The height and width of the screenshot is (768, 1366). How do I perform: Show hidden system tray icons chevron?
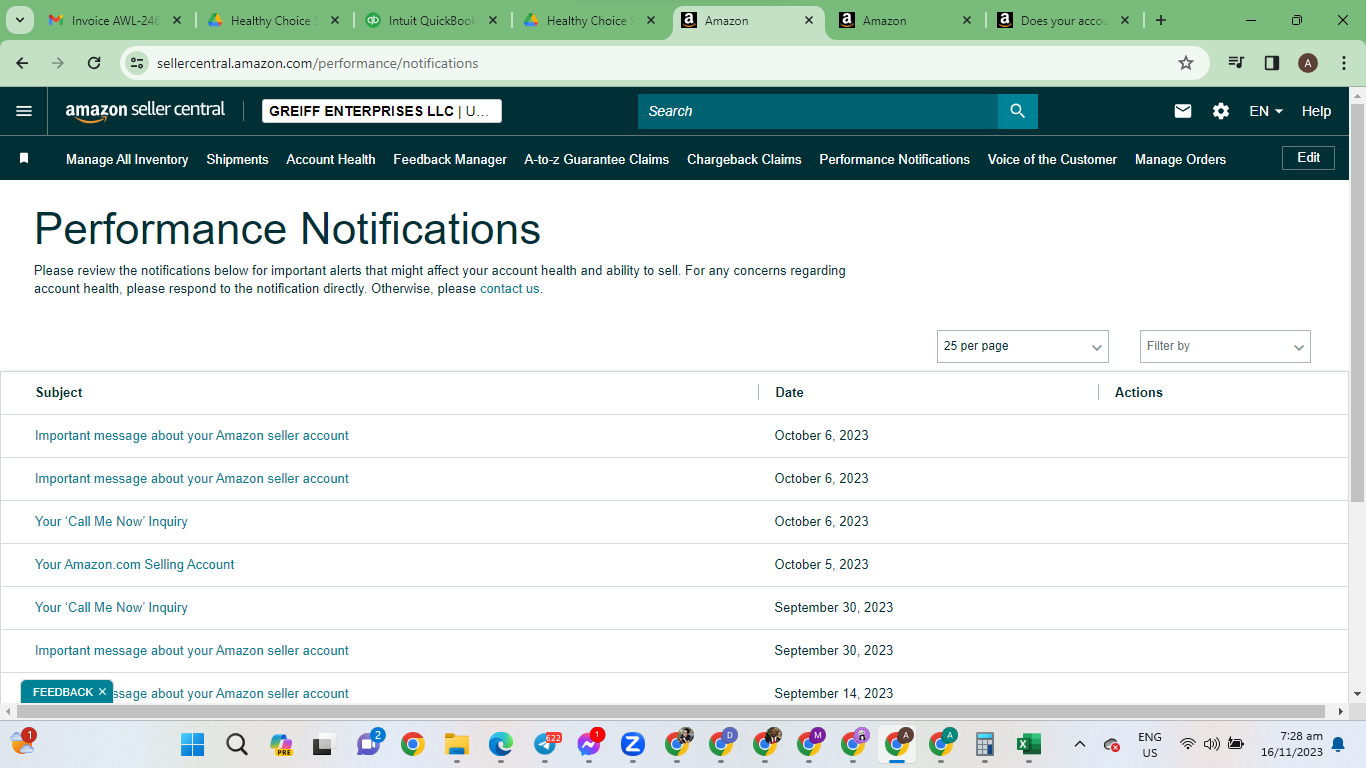pyautogui.click(x=1080, y=744)
